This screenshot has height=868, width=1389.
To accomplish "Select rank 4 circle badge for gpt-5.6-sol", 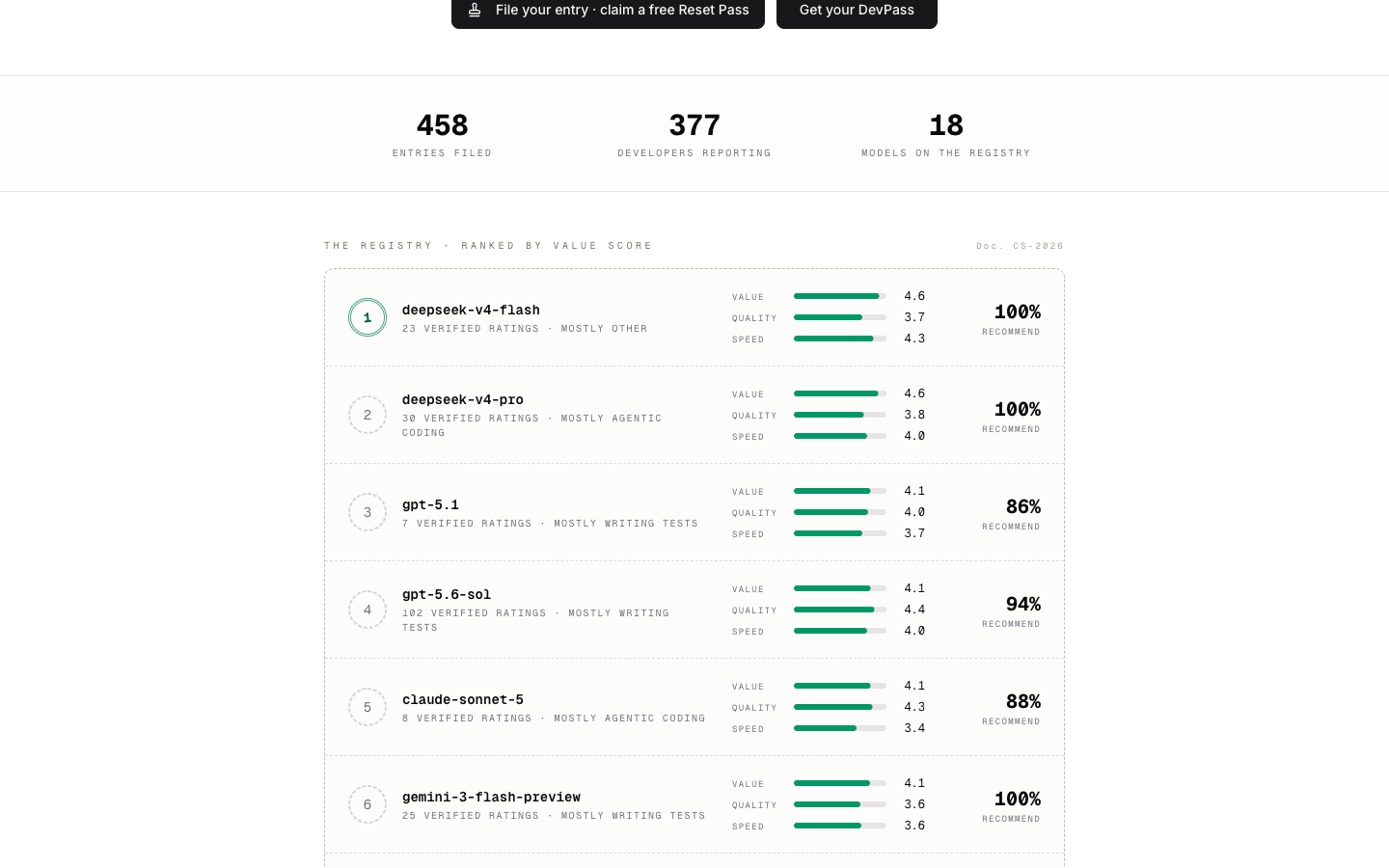I will [x=368, y=610].
